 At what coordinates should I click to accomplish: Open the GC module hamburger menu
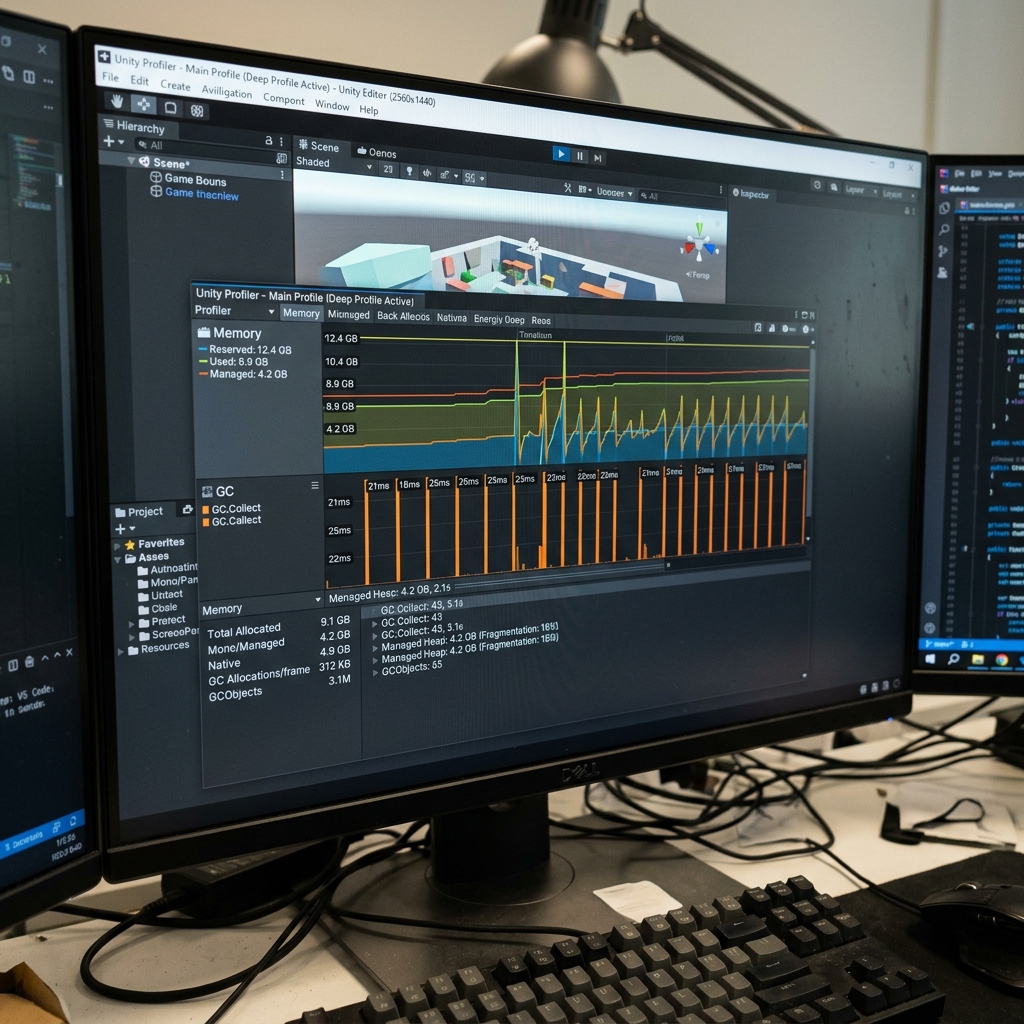(x=315, y=485)
